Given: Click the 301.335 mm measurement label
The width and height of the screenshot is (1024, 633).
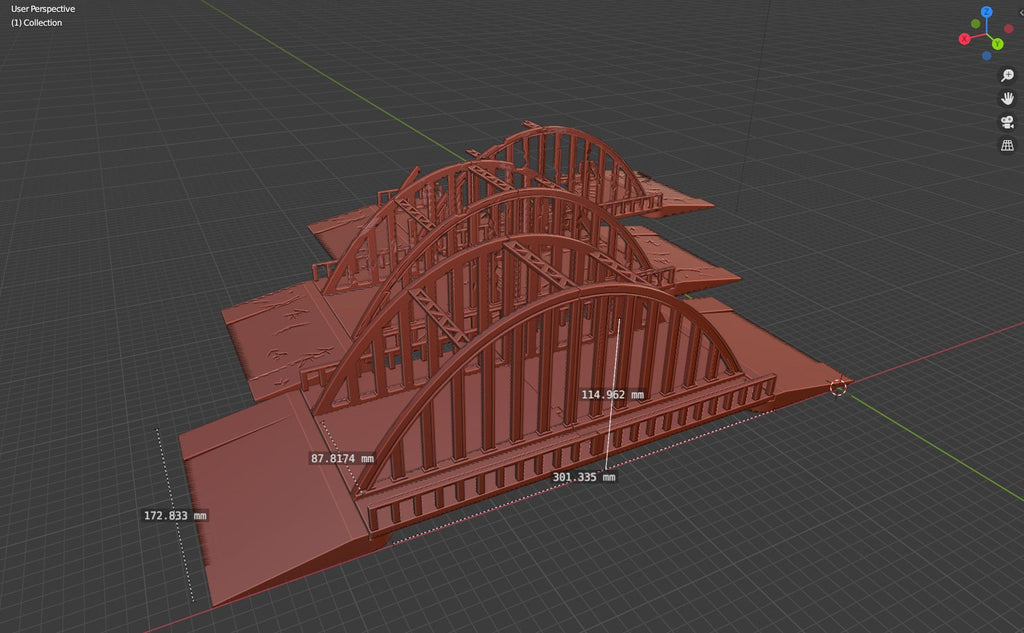Looking at the screenshot, I should coord(584,478).
